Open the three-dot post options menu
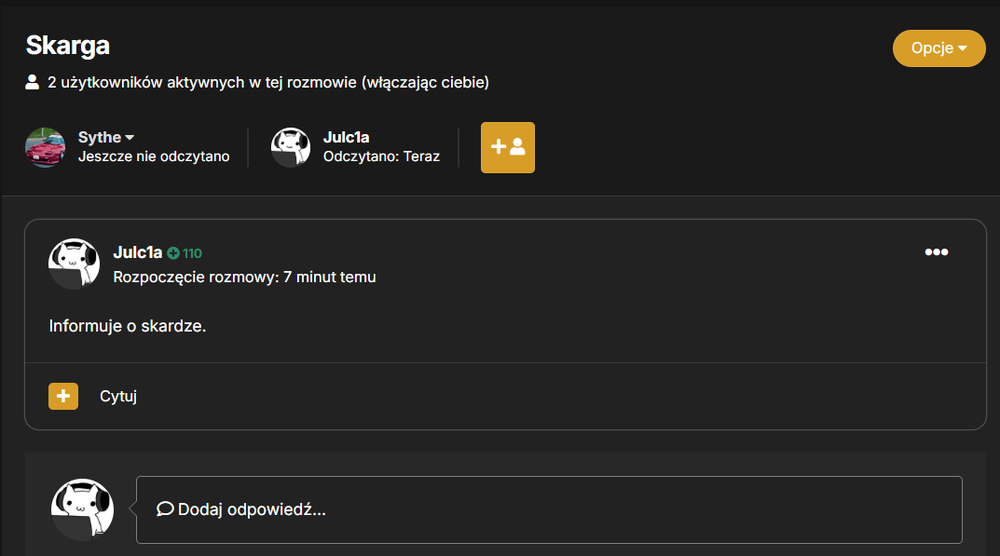The height and width of the screenshot is (556, 1000). point(936,252)
